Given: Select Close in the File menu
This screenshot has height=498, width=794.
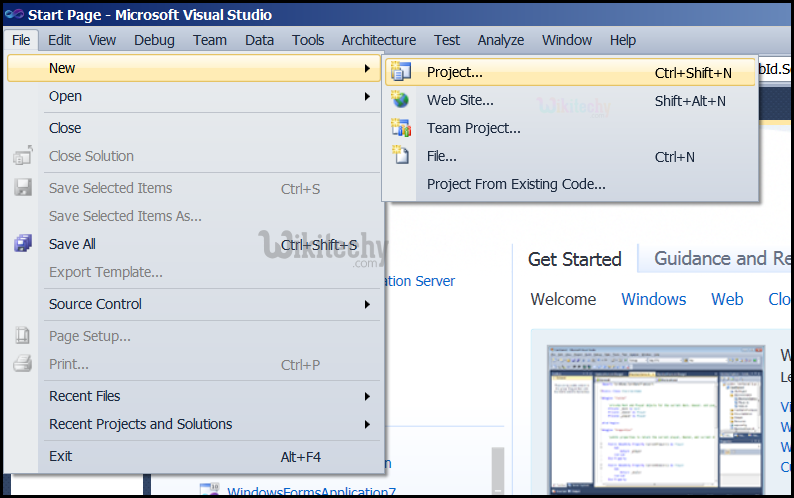Looking at the screenshot, I should tap(194, 128).
